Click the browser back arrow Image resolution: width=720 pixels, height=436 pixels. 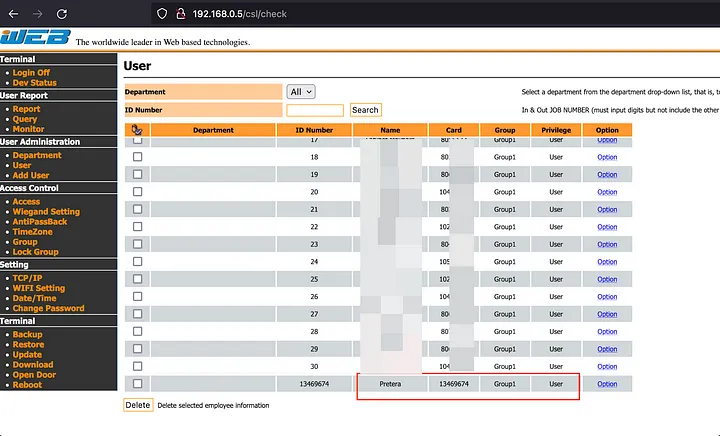pyautogui.click(x=11, y=14)
